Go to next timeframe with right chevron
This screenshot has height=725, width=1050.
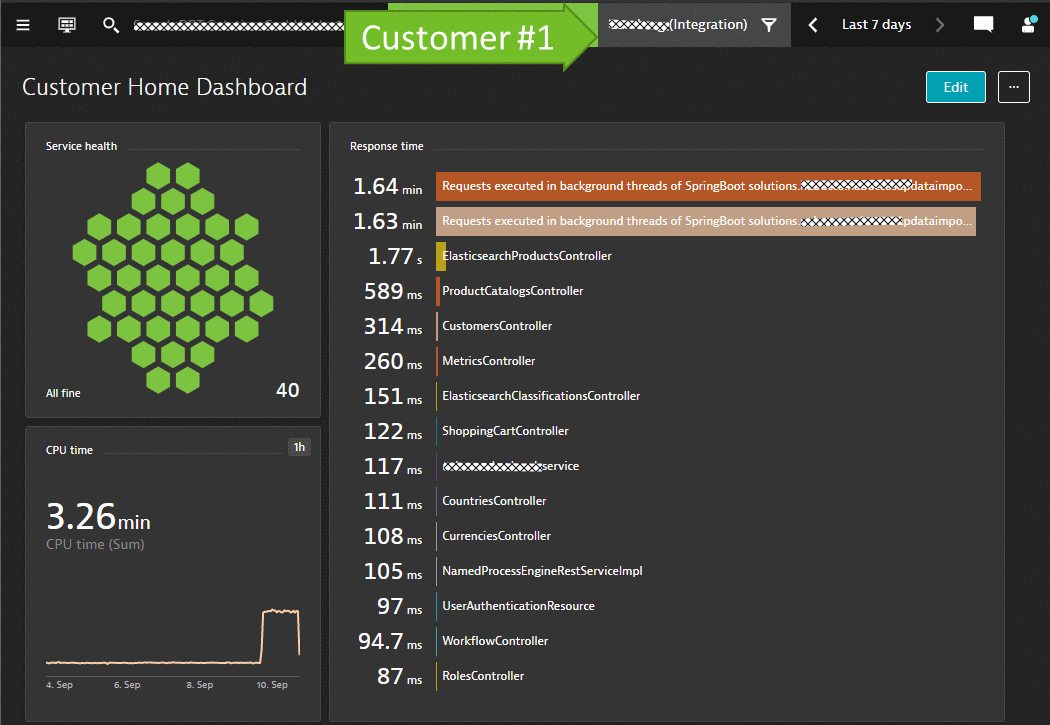click(939, 24)
